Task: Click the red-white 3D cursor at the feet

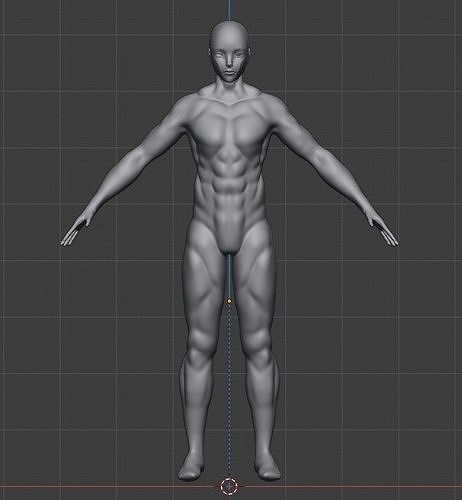Action: pos(229,486)
